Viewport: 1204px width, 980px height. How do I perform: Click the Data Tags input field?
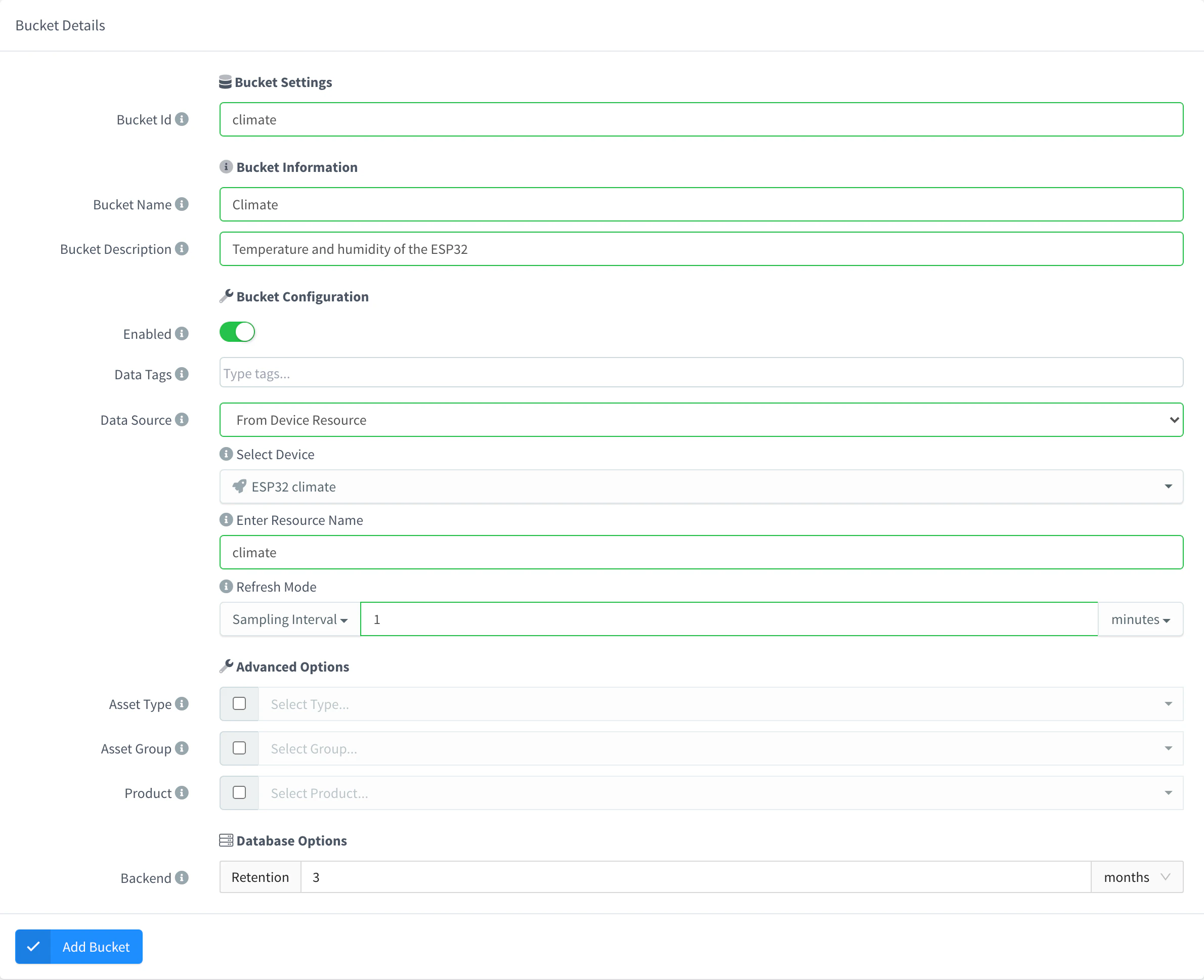(701, 372)
